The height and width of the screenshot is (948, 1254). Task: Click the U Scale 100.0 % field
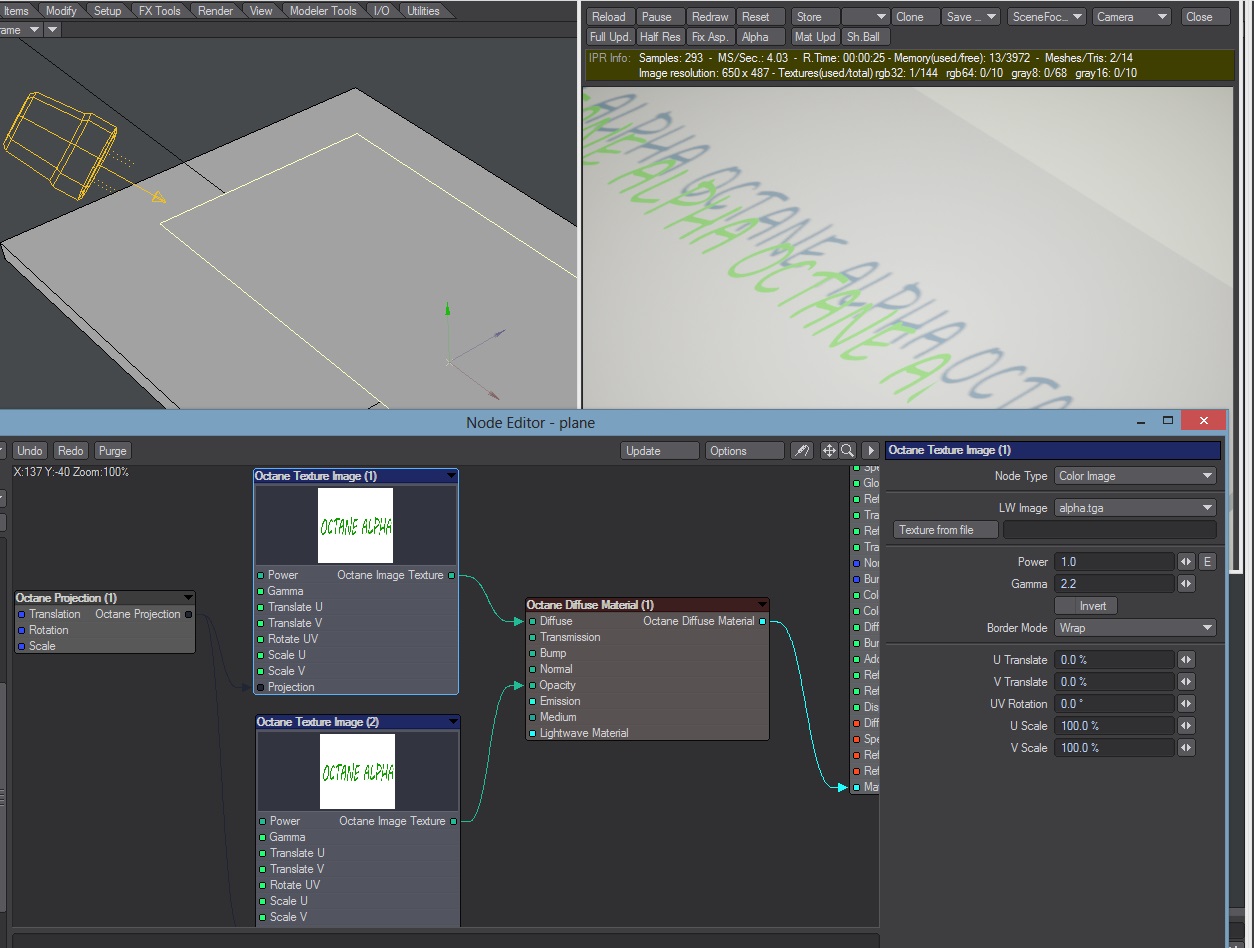[x=1114, y=726]
